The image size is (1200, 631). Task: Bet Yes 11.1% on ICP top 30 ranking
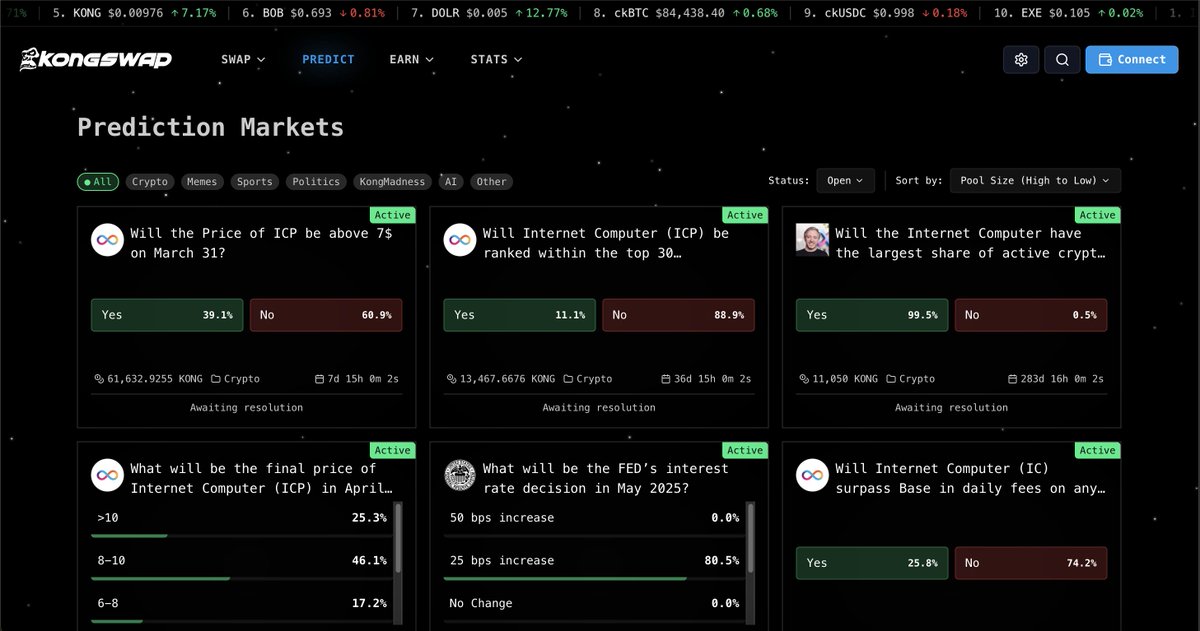click(520, 315)
